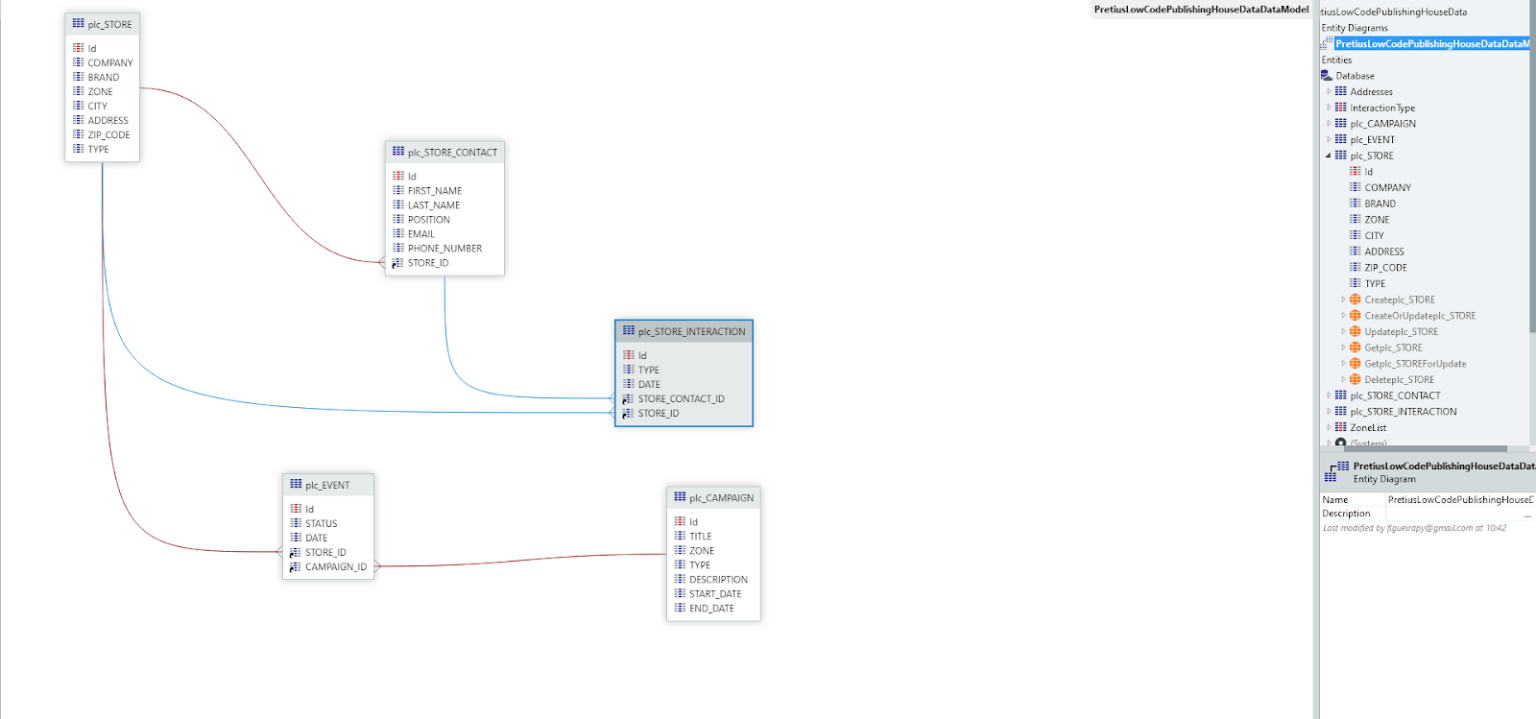Click the Entity Diagrams section header
1536x719 pixels.
click(1358, 27)
